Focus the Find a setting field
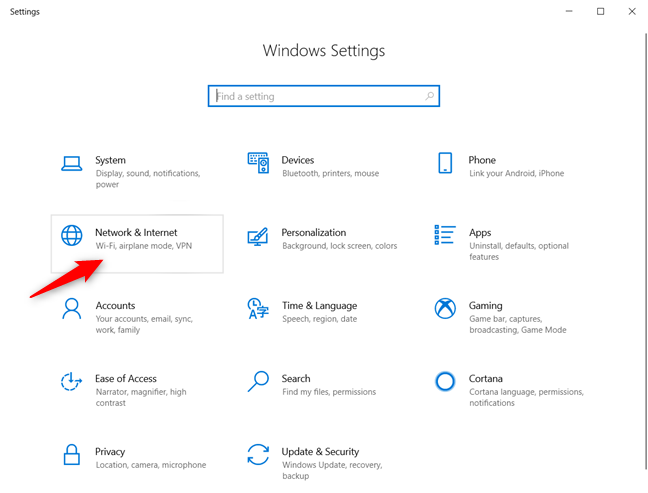Viewport: 648px width, 493px height. point(324,96)
